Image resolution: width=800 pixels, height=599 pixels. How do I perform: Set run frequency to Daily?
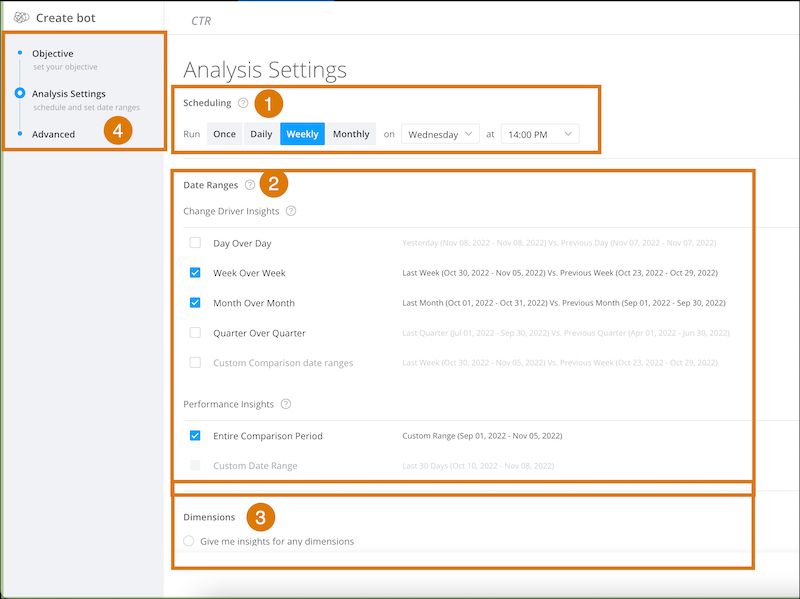[261, 134]
